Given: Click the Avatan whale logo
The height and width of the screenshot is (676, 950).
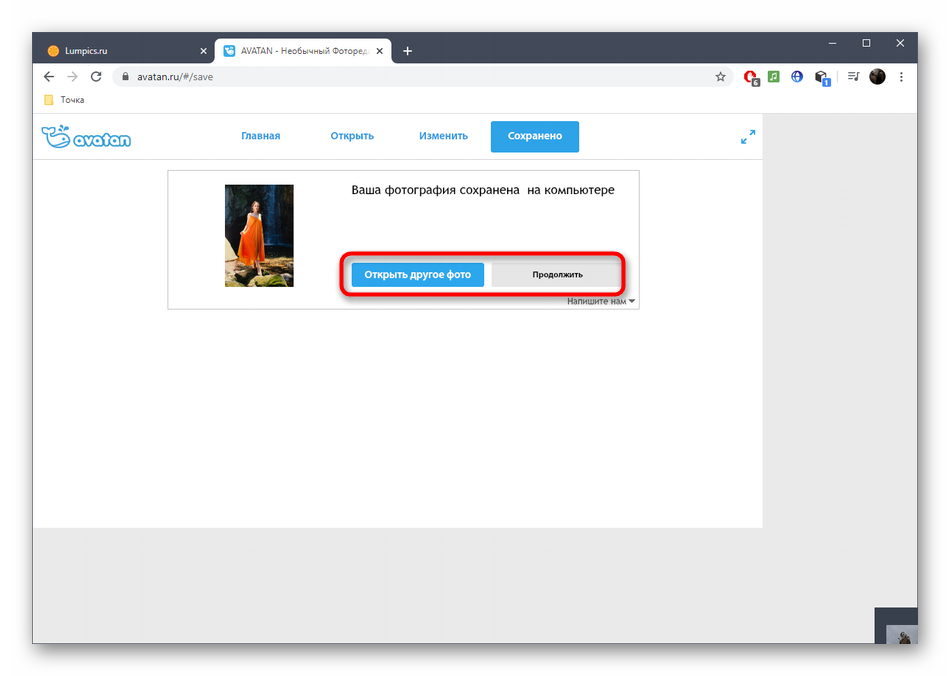Looking at the screenshot, I should click(86, 137).
